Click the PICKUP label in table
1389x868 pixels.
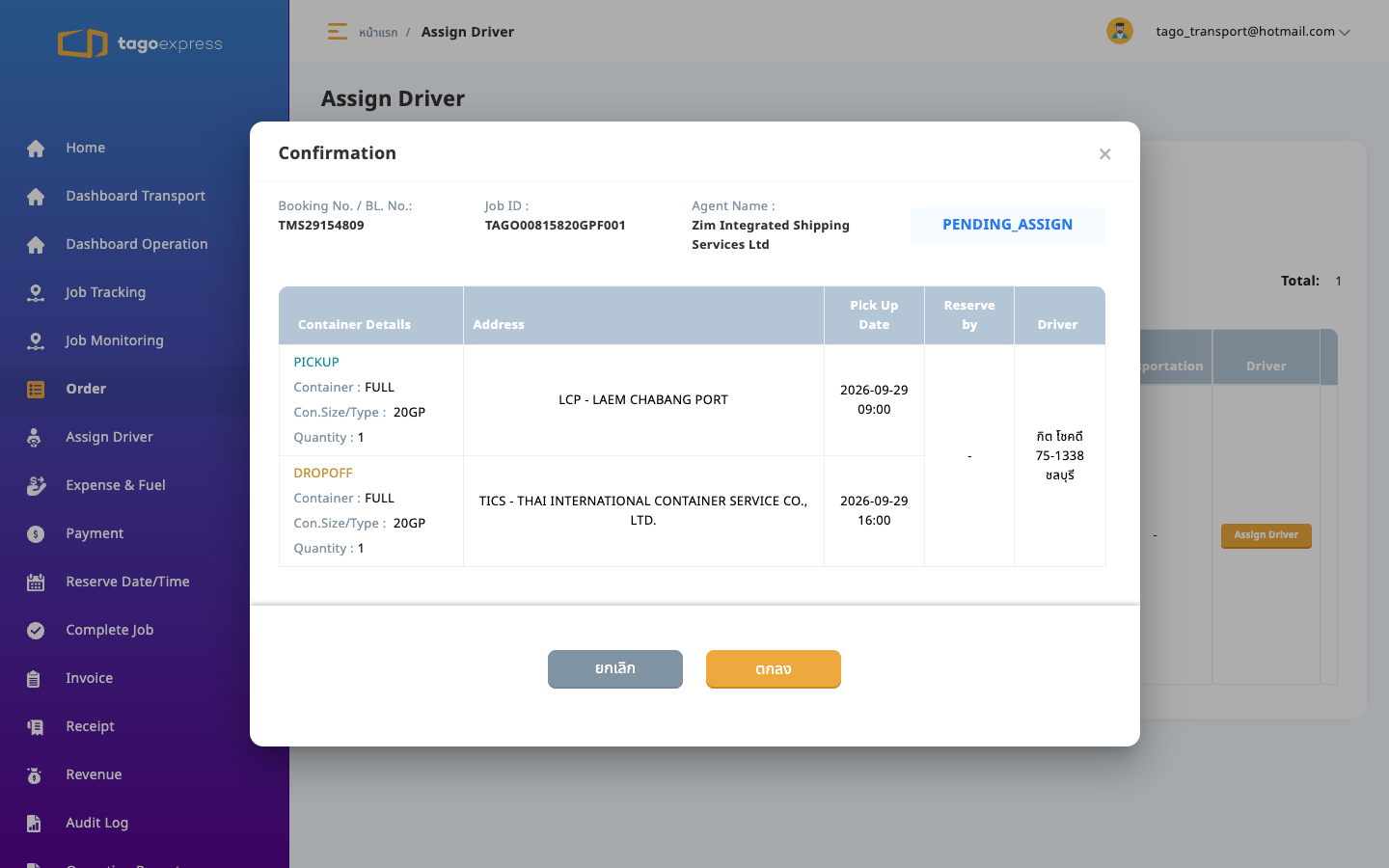pyautogui.click(x=316, y=362)
